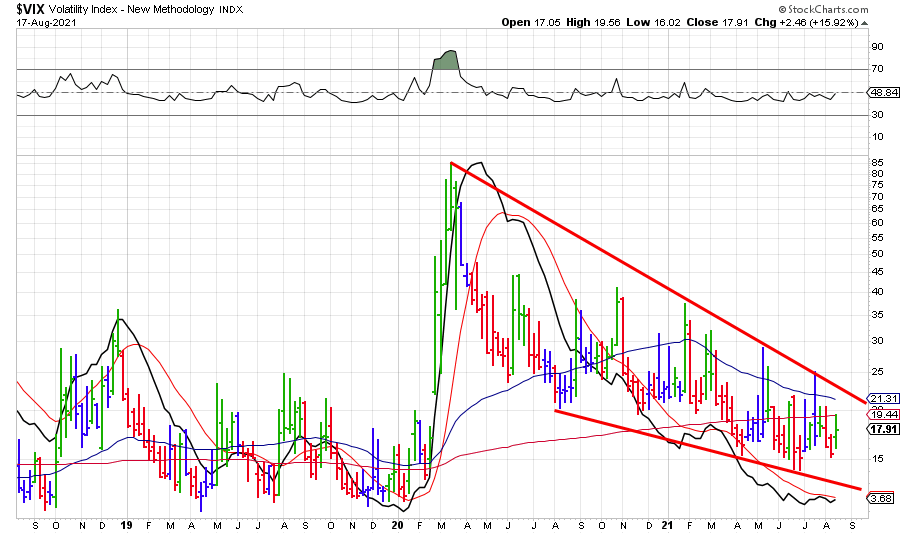The image size is (900, 534).
Task: Click the INDX exchange label
Action: click(230, 10)
